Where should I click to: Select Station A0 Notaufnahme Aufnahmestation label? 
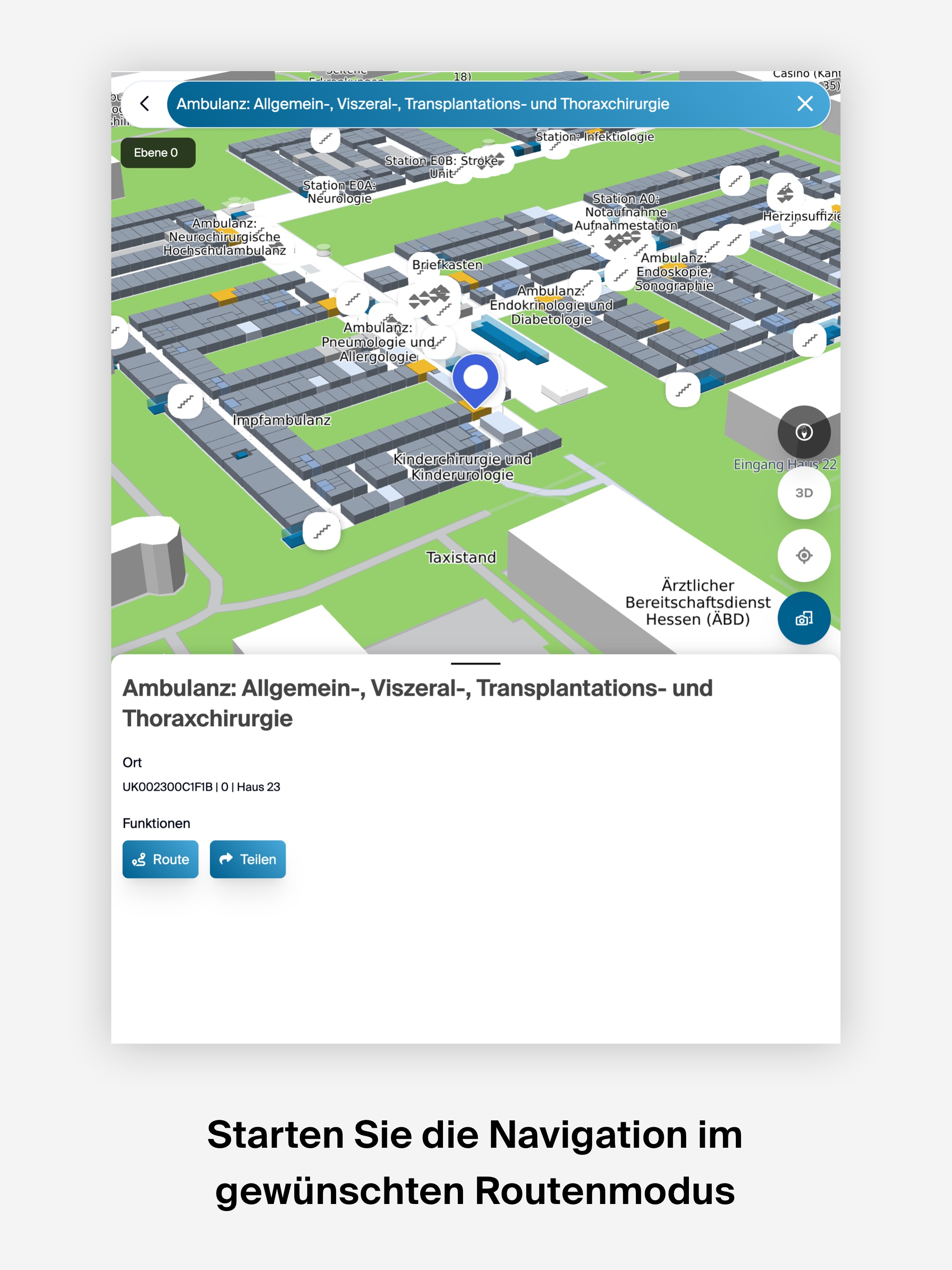pyautogui.click(x=626, y=212)
